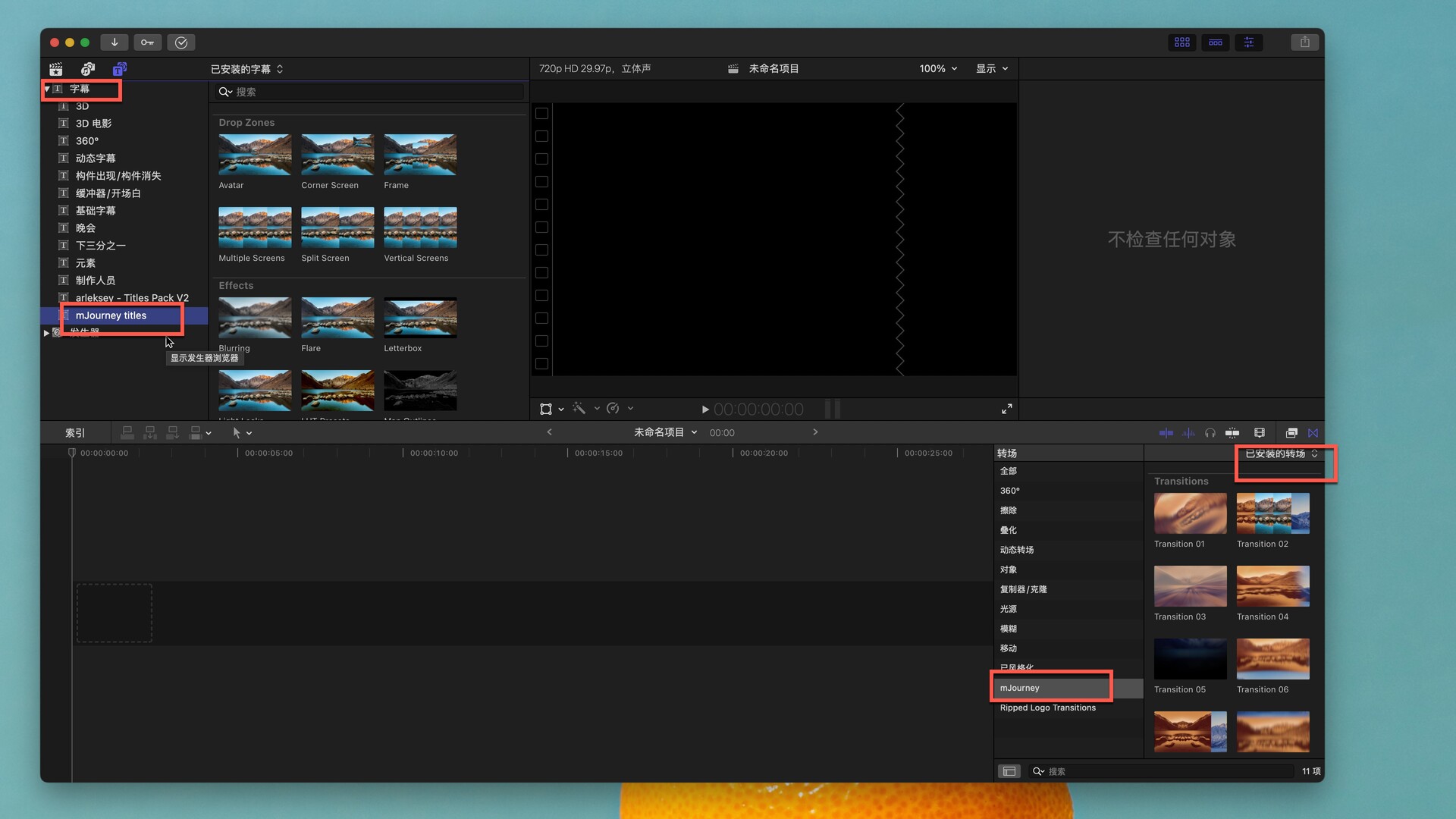Tick the first checkbox beside the viewer

(x=541, y=114)
